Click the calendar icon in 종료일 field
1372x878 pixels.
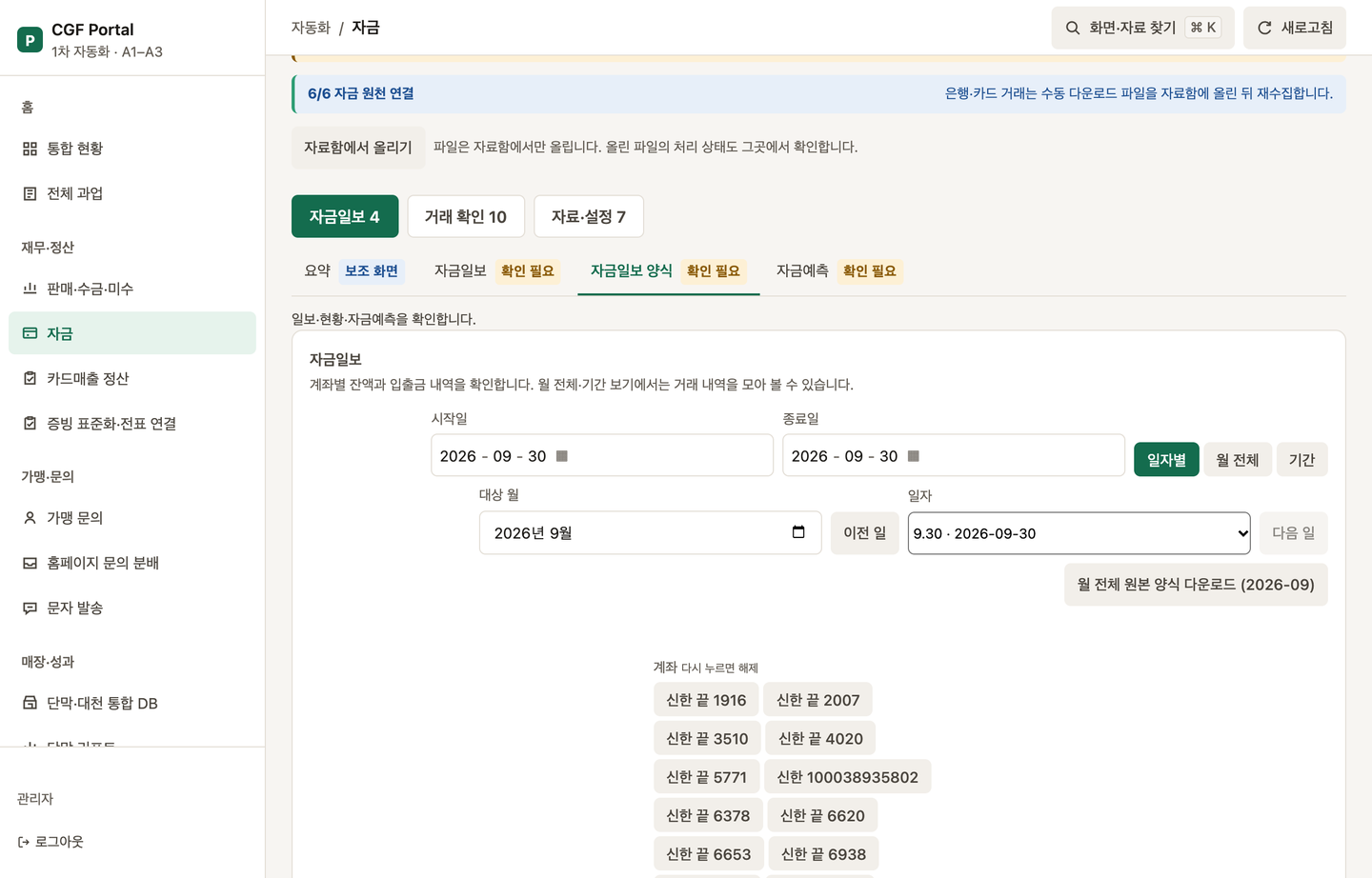tap(914, 456)
